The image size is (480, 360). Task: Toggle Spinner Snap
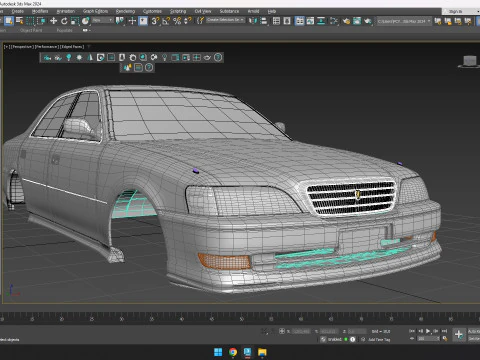(188, 21)
